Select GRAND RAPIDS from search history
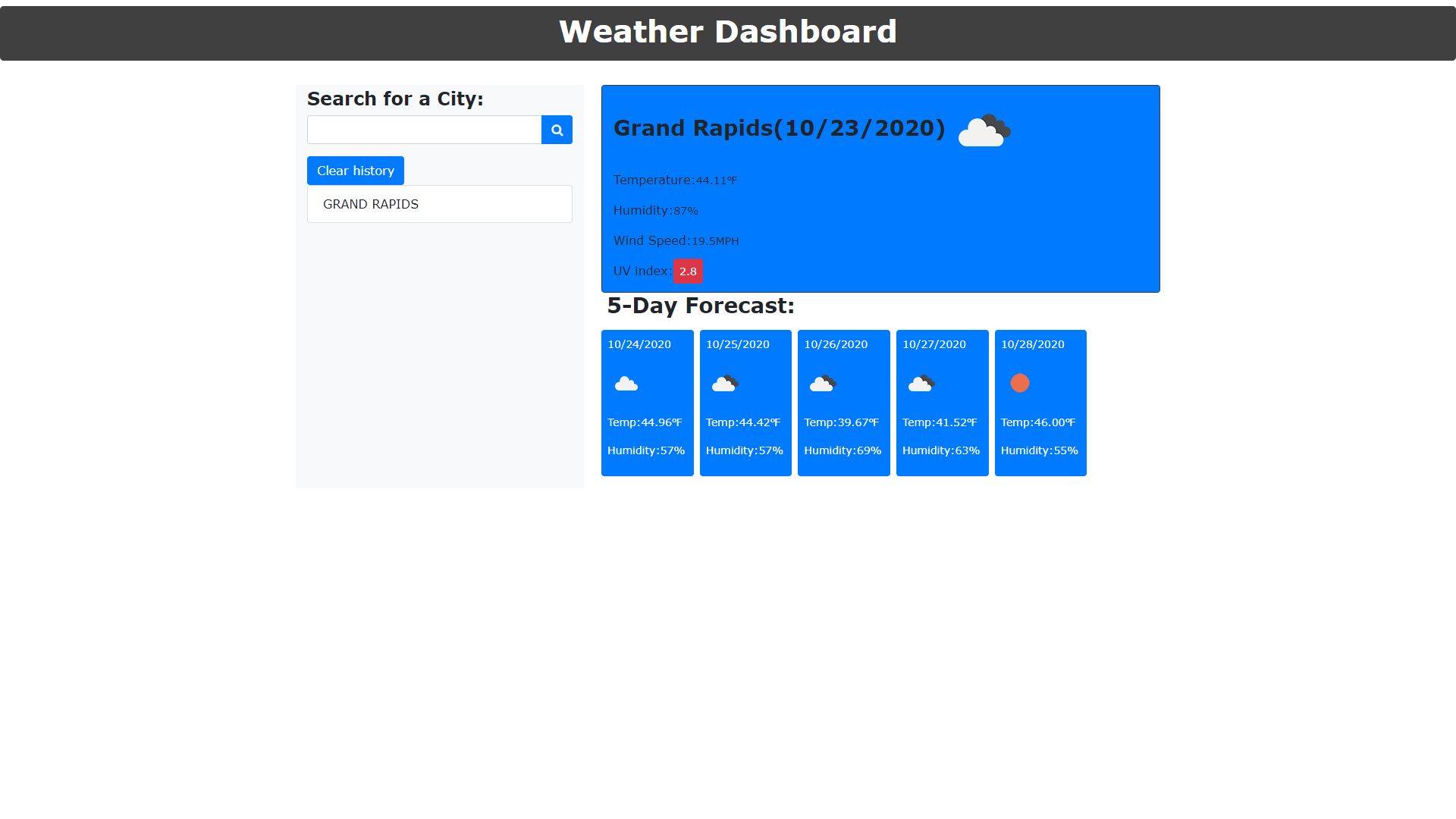Viewport: 1456px width, 819px height. pos(370,203)
